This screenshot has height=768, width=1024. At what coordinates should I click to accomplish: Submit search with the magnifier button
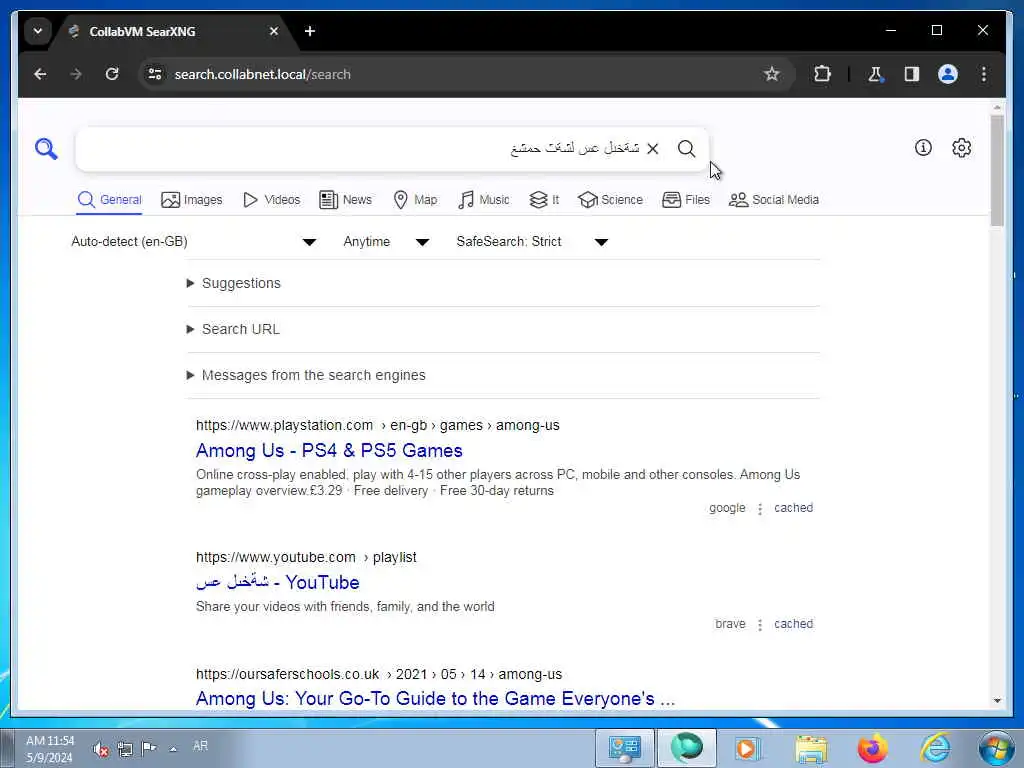click(x=686, y=149)
